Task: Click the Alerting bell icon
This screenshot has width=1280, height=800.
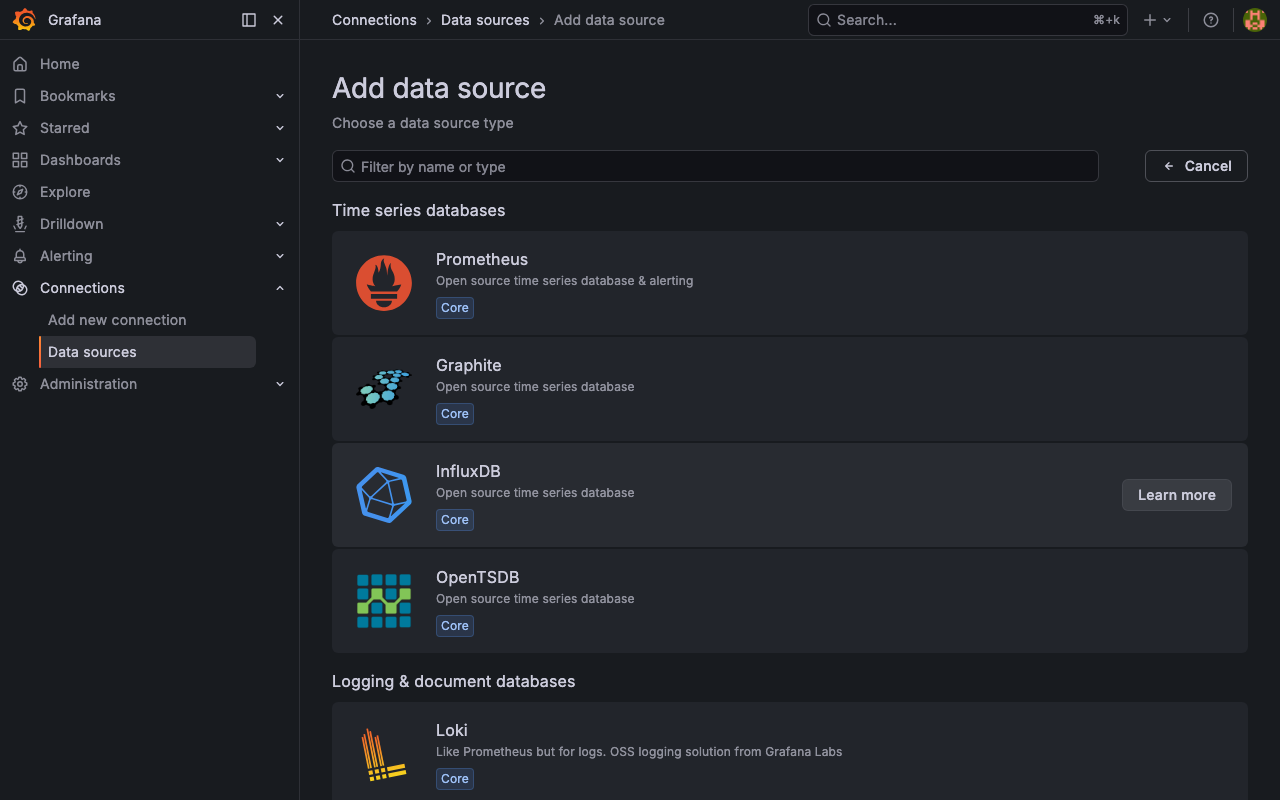Action: (x=20, y=256)
